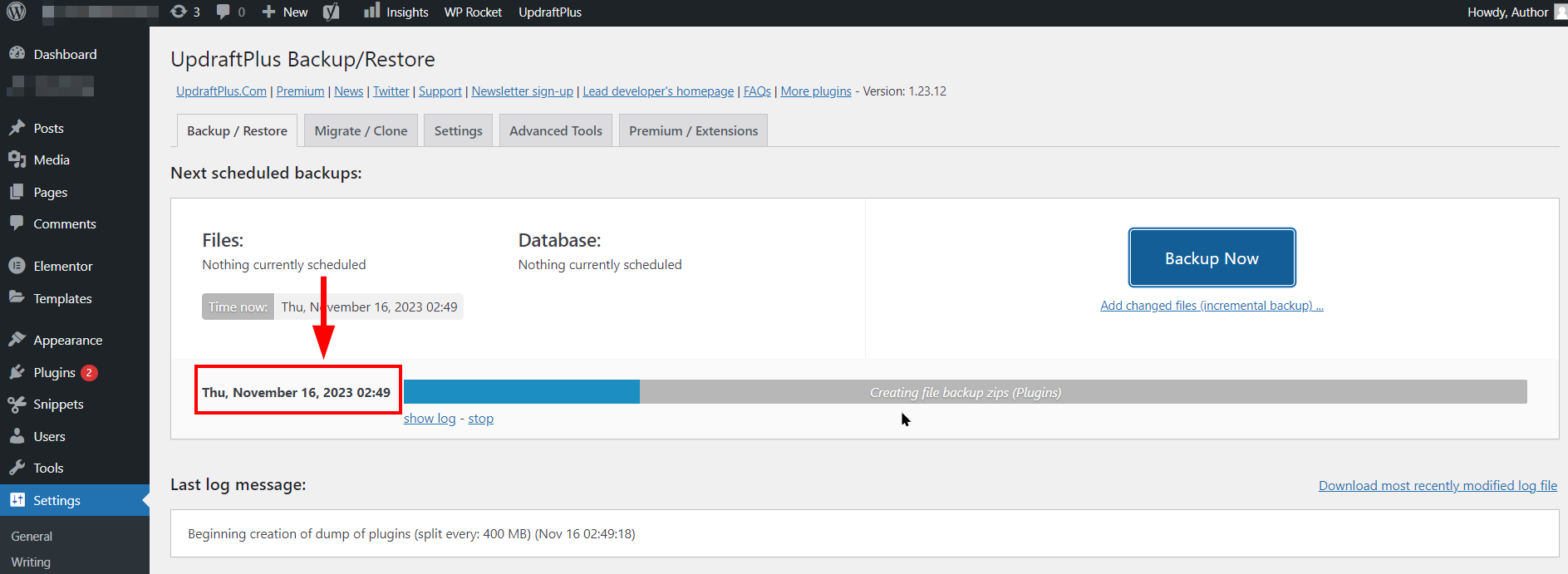The height and width of the screenshot is (574, 1568).
Task: Click the Comments icon in the sidebar
Action: pos(17,223)
